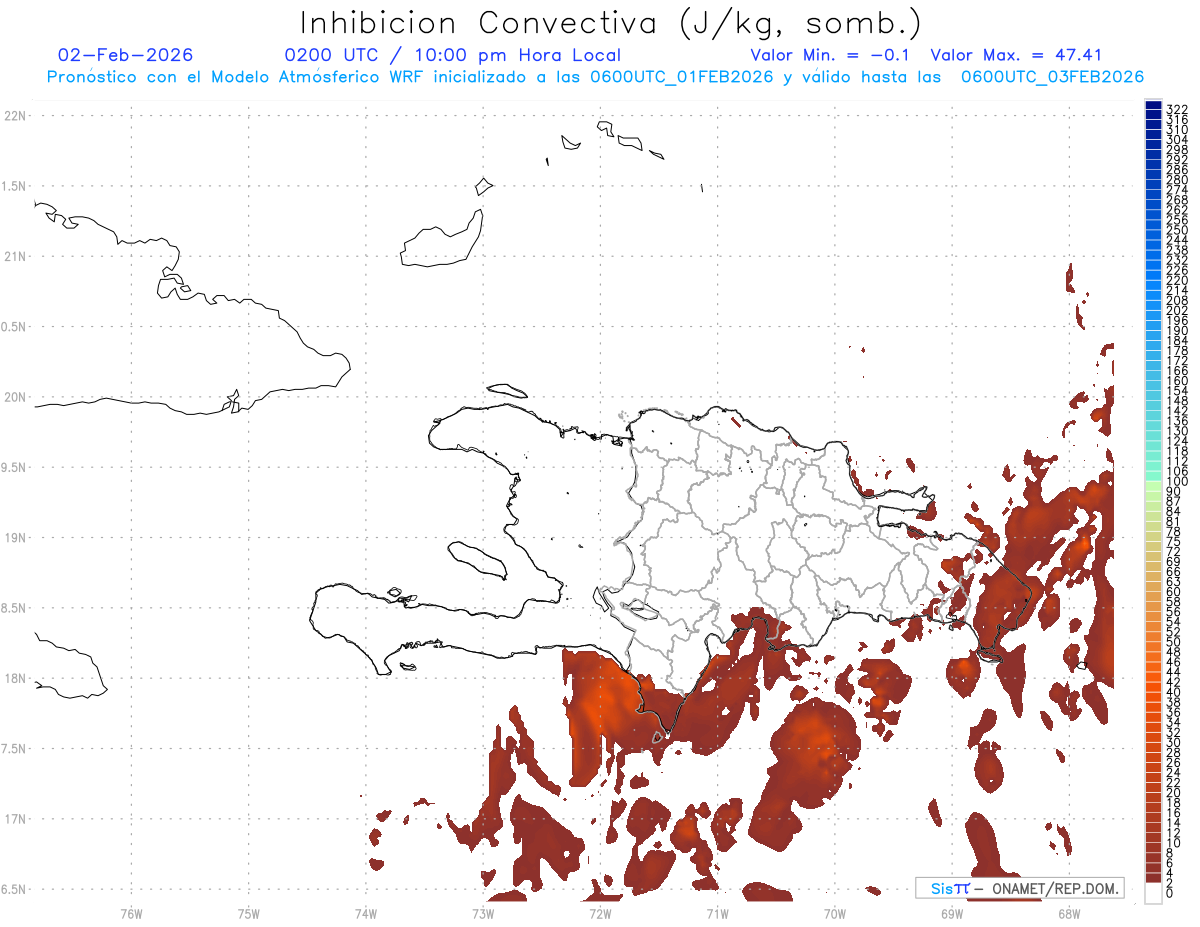The height and width of the screenshot is (927, 1200).
Task: Click the '20' value on the color scale
Action: (x=1174, y=792)
